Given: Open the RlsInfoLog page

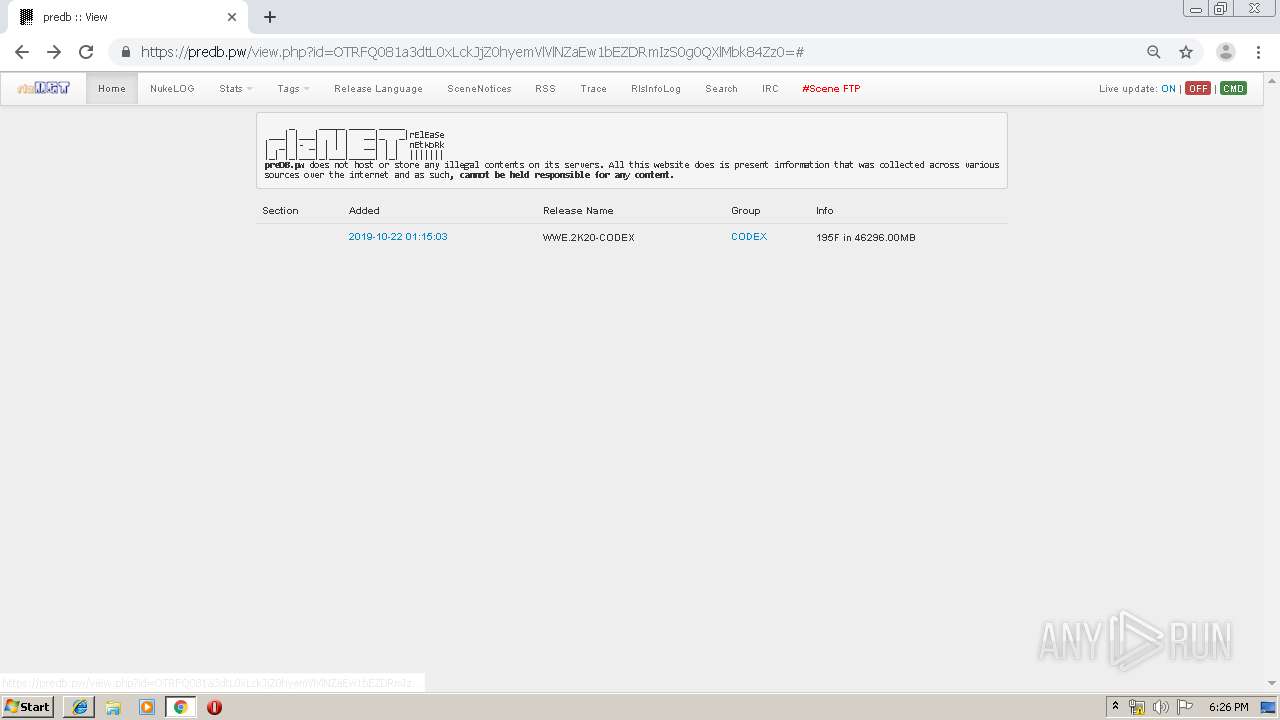Looking at the screenshot, I should point(656,89).
